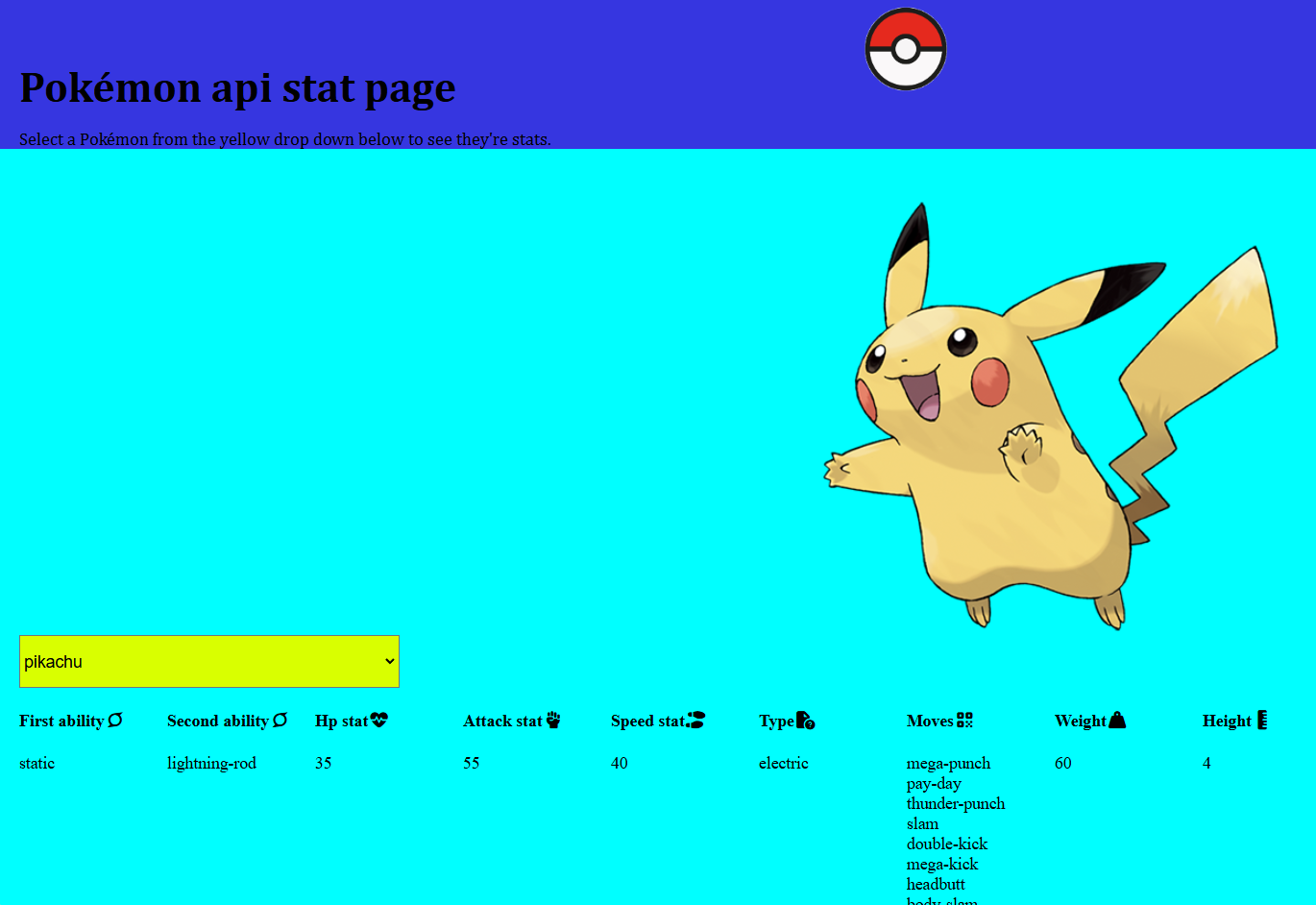Click the 'Weight' column header
This screenshot has height=905, width=1316.
point(1081,721)
